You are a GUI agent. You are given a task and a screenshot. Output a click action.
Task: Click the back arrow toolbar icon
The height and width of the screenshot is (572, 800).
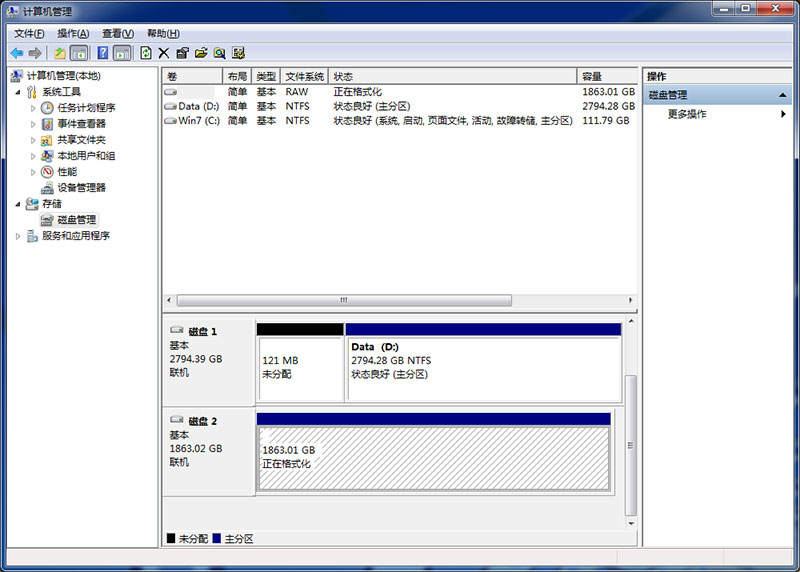[17, 53]
